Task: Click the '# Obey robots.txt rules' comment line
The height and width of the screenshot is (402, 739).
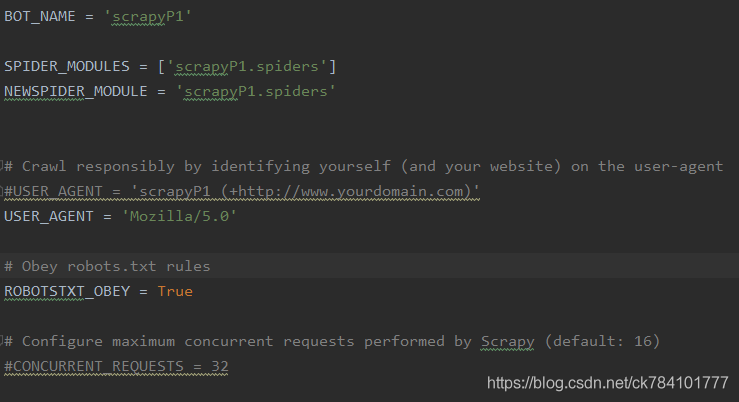Action: [x=107, y=266]
